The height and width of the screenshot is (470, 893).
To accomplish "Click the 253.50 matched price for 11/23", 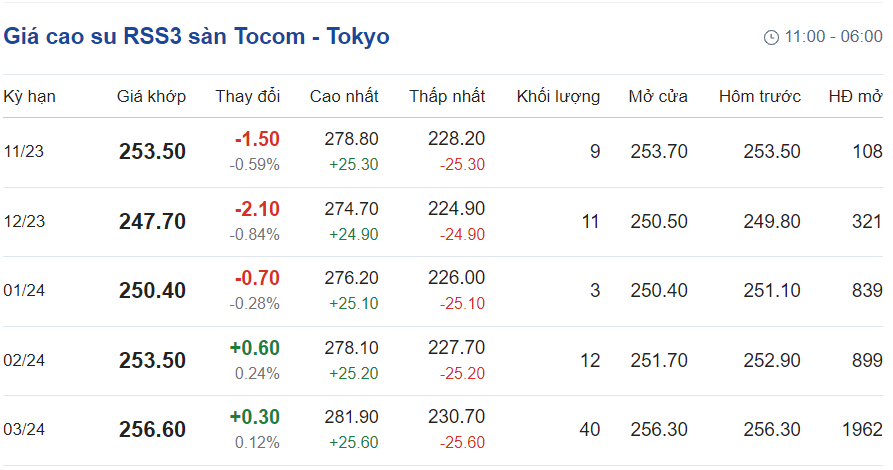I will tap(152, 152).
